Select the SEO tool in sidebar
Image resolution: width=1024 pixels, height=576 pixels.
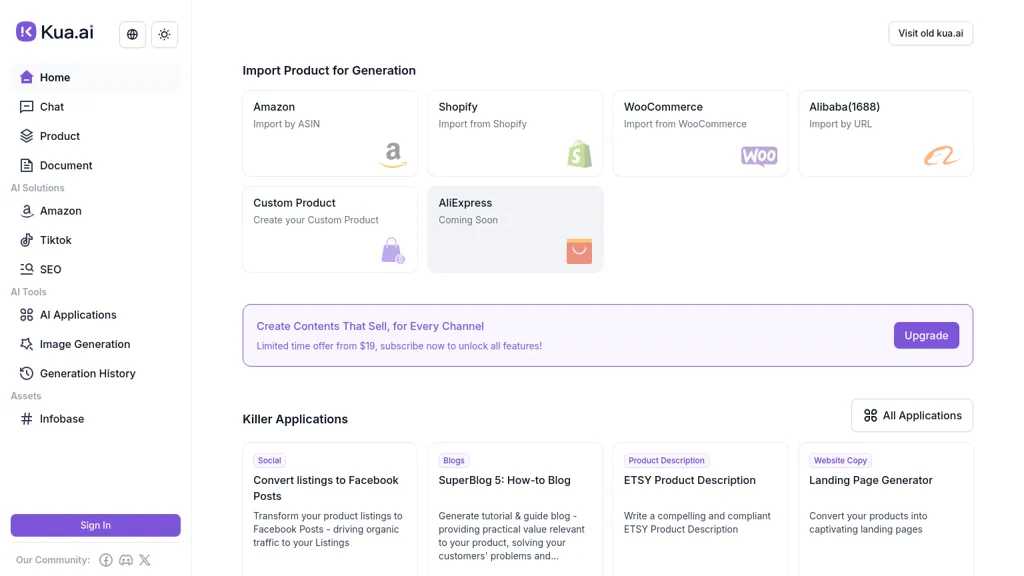pos(25,268)
